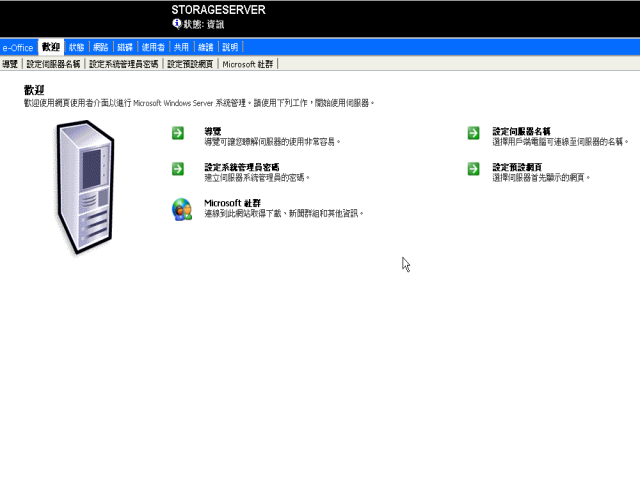Image resolution: width=640 pixels, height=480 pixels.
Task: Click the STORAGESERVER title text
Action: pyautogui.click(x=218, y=10)
